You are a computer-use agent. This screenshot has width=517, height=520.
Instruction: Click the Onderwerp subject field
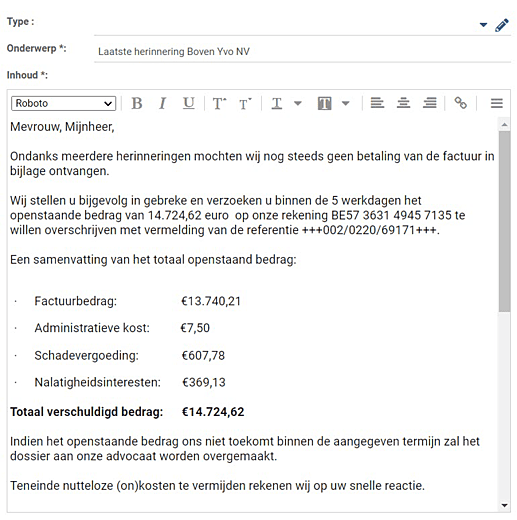point(302,51)
